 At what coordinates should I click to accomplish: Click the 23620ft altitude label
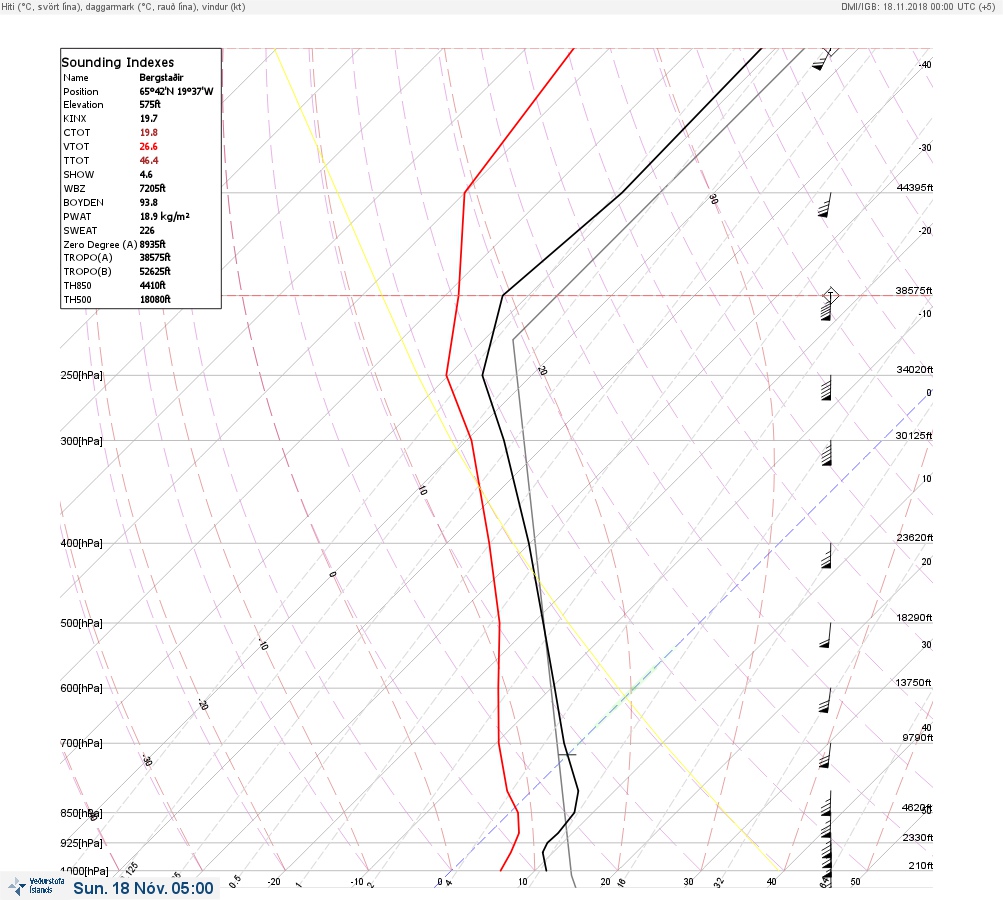tap(915, 537)
